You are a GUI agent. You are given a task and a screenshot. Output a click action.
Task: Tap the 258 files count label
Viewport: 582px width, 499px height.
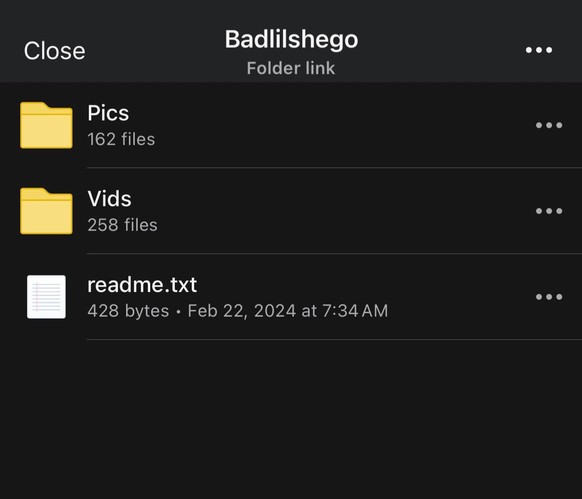click(x=122, y=225)
